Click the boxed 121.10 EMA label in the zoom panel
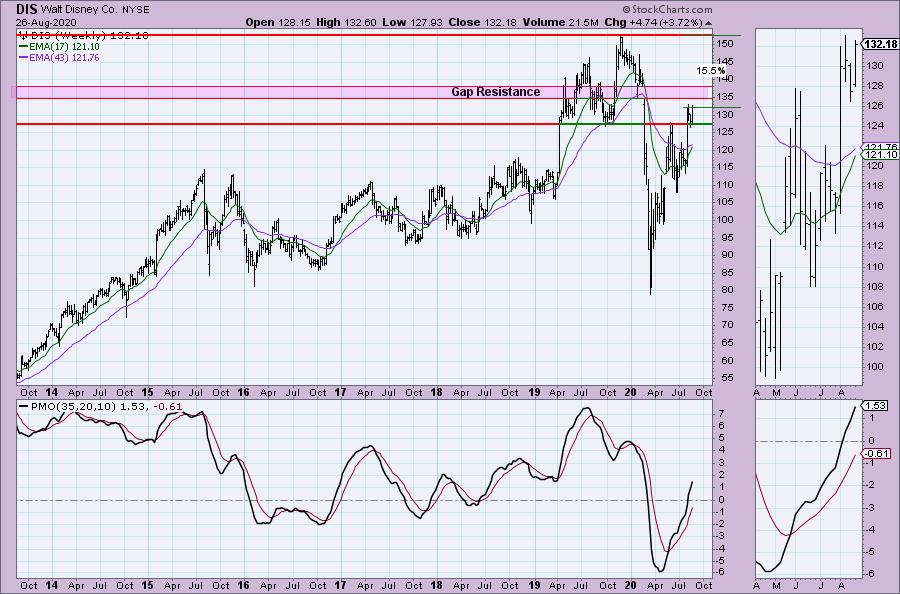This screenshot has height=594, width=900. [880, 155]
